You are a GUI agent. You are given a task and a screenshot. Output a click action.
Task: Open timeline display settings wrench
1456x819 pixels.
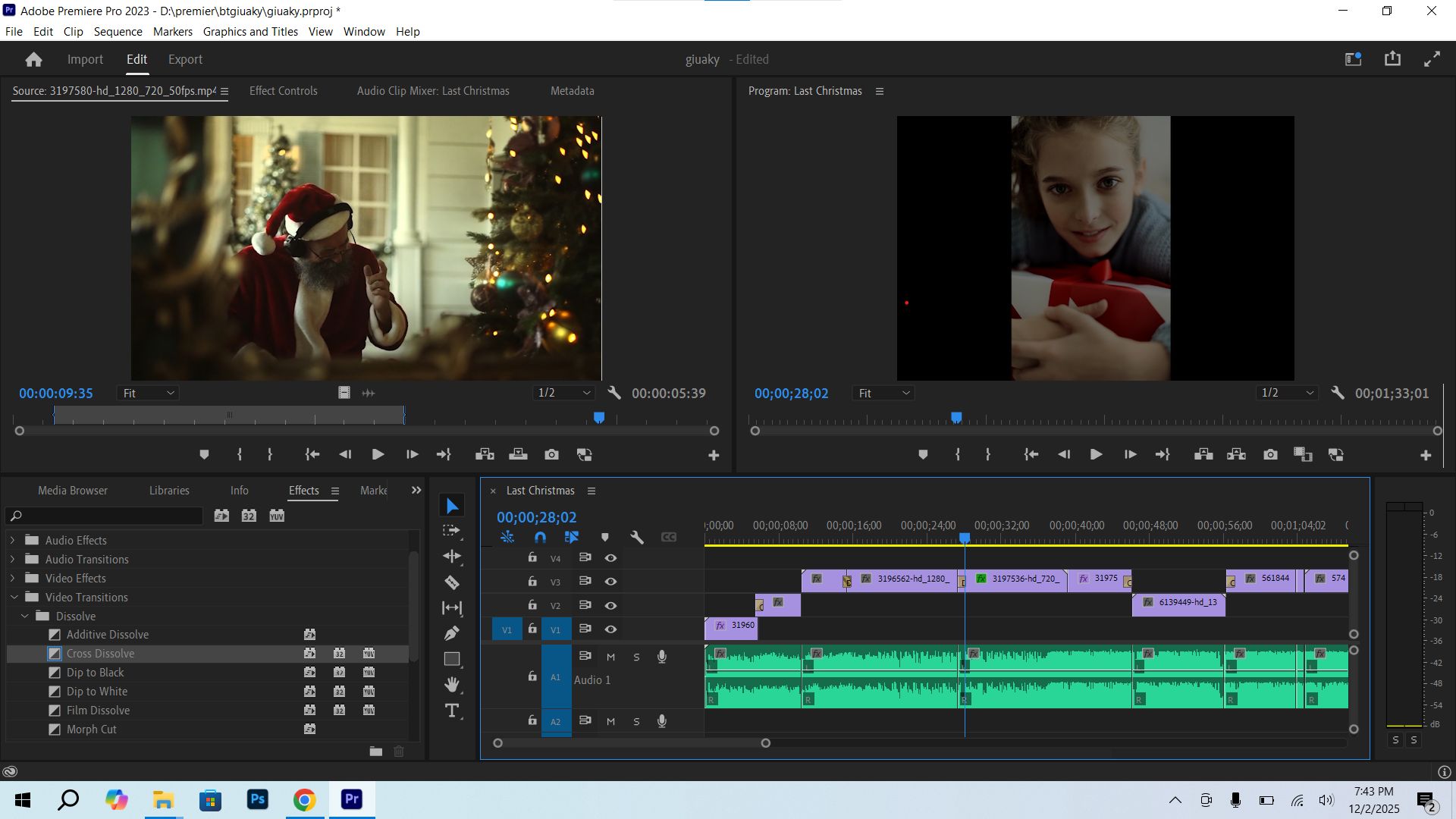pos(637,537)
